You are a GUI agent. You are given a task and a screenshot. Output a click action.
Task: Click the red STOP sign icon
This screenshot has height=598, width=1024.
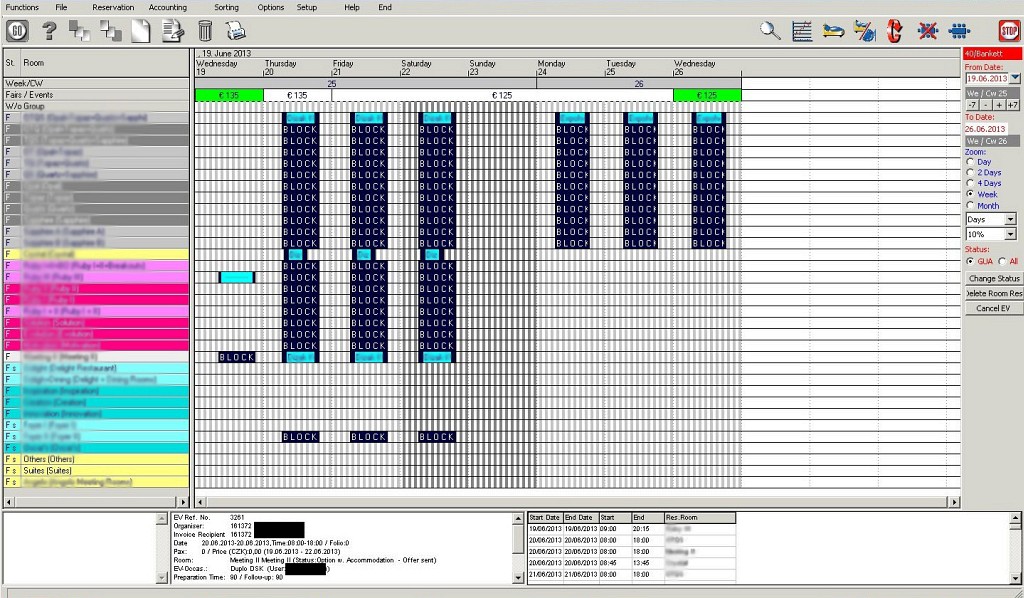[x=1010, y=31]
